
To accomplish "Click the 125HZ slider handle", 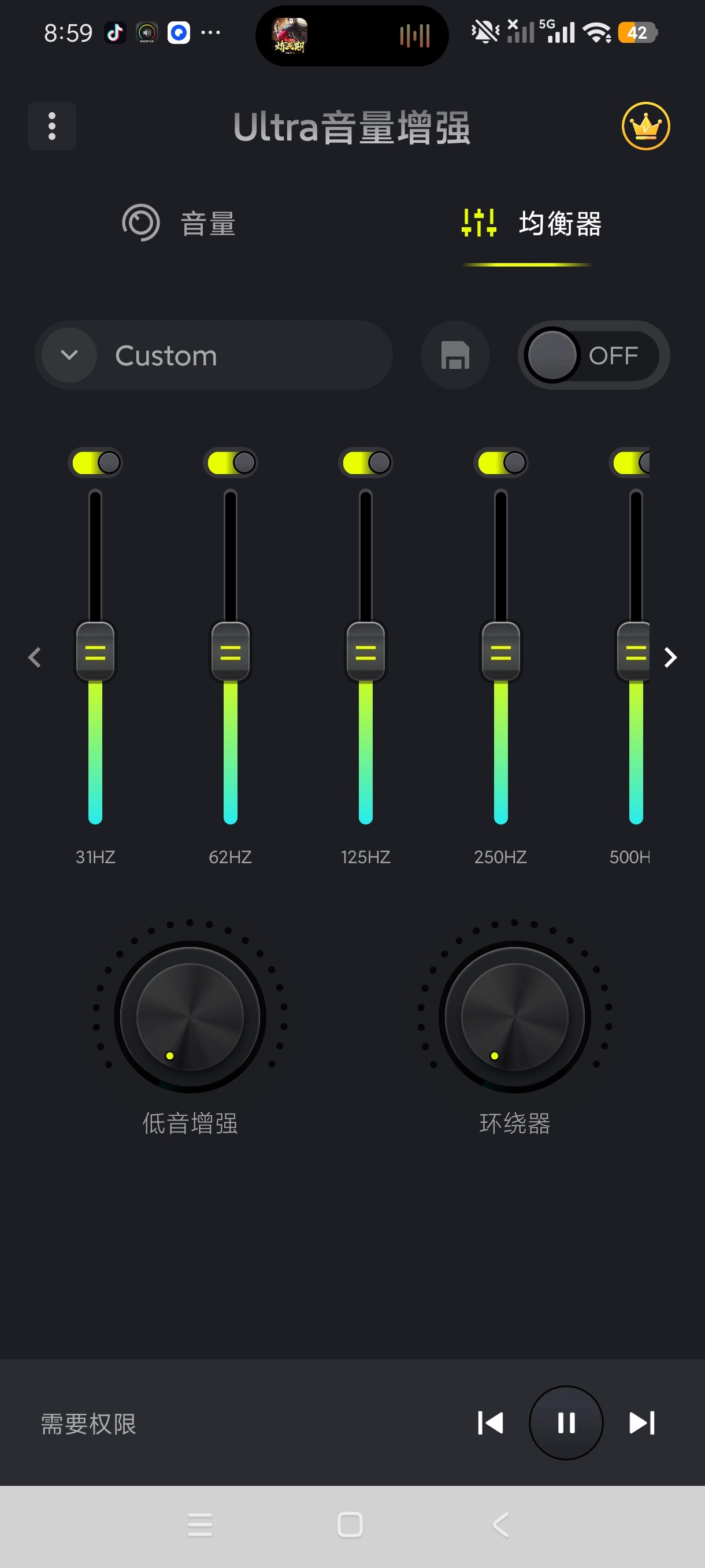I will [366, 652].
